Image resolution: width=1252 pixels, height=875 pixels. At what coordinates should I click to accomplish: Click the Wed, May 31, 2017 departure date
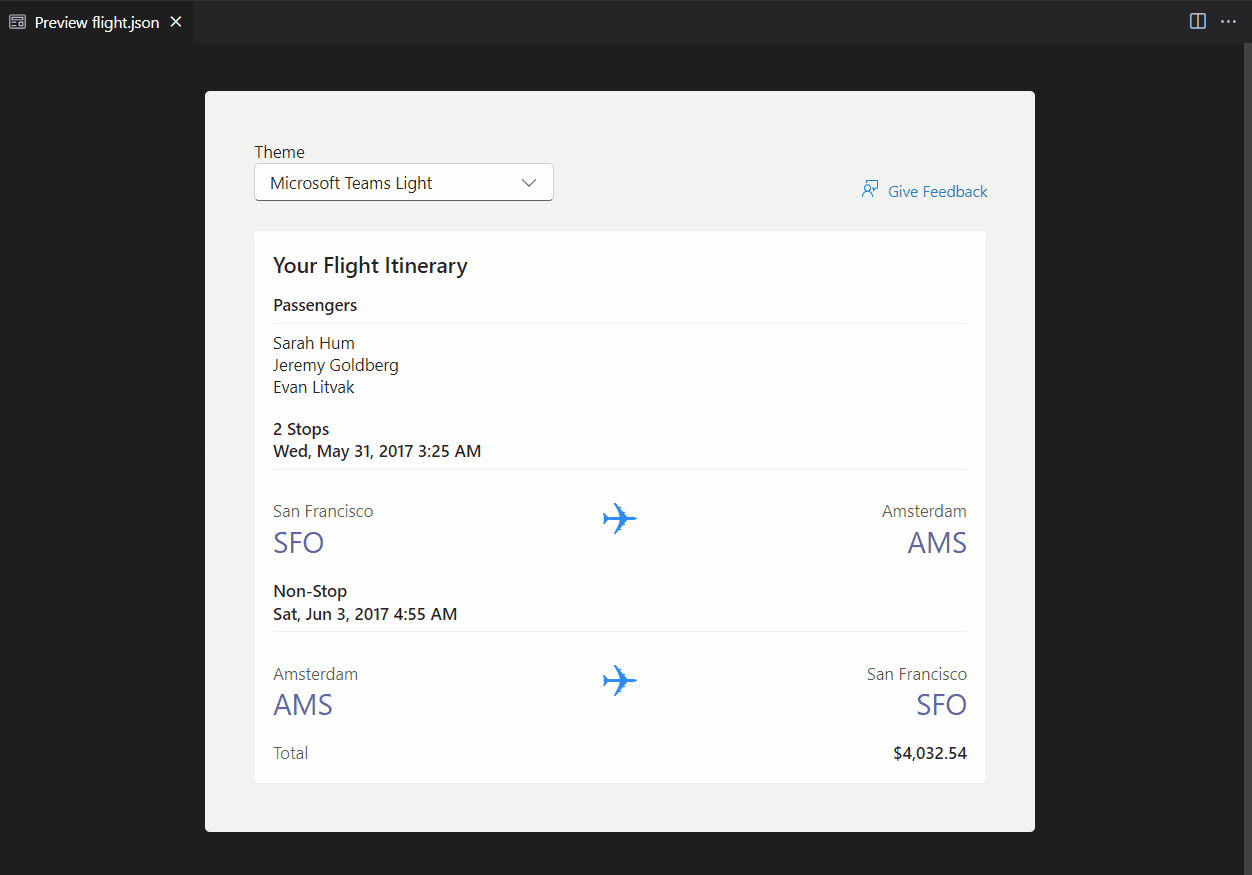[377, 451]
